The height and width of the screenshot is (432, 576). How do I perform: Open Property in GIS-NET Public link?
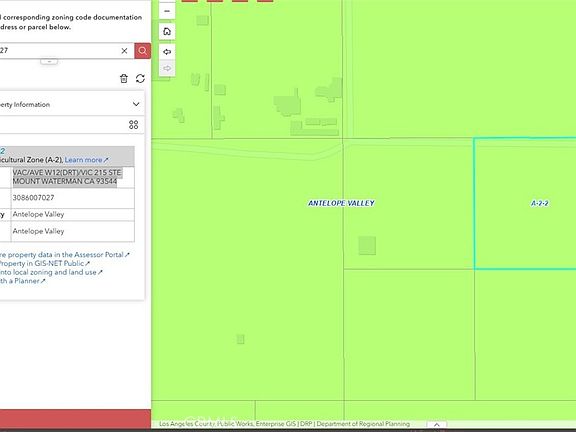[x=44, y=263]
